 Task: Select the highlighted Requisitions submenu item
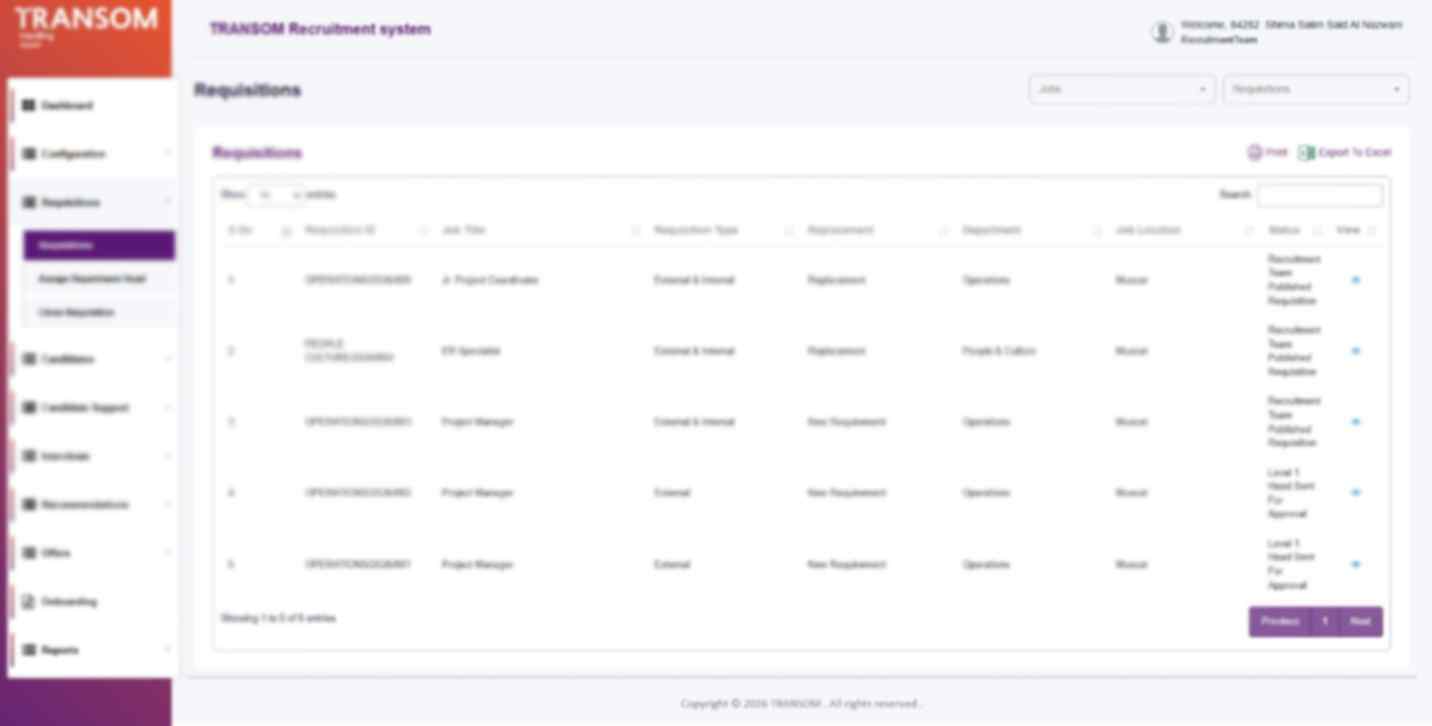tap(99, 245)
